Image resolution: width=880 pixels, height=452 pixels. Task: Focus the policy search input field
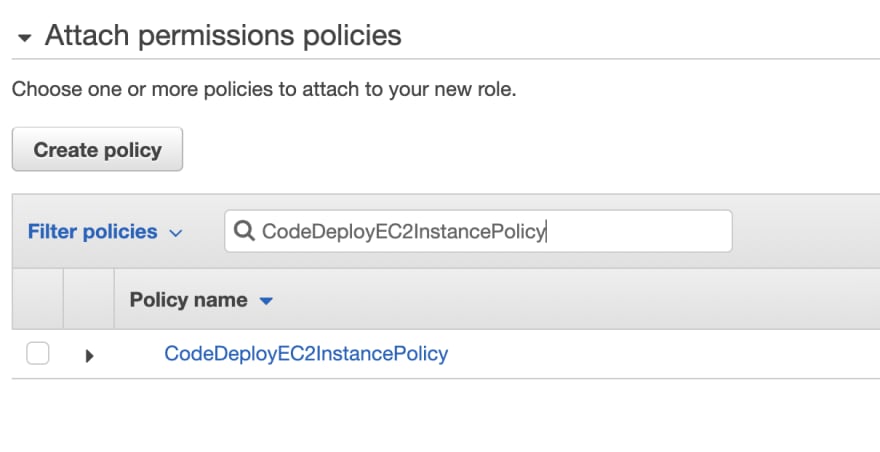[x=478, y=231]
